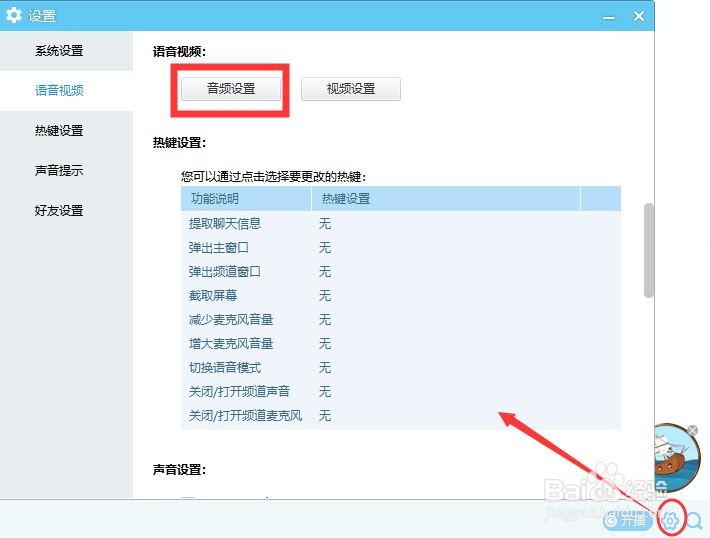
Task: Click the 音频设置 button
Action: coord(231,89)
